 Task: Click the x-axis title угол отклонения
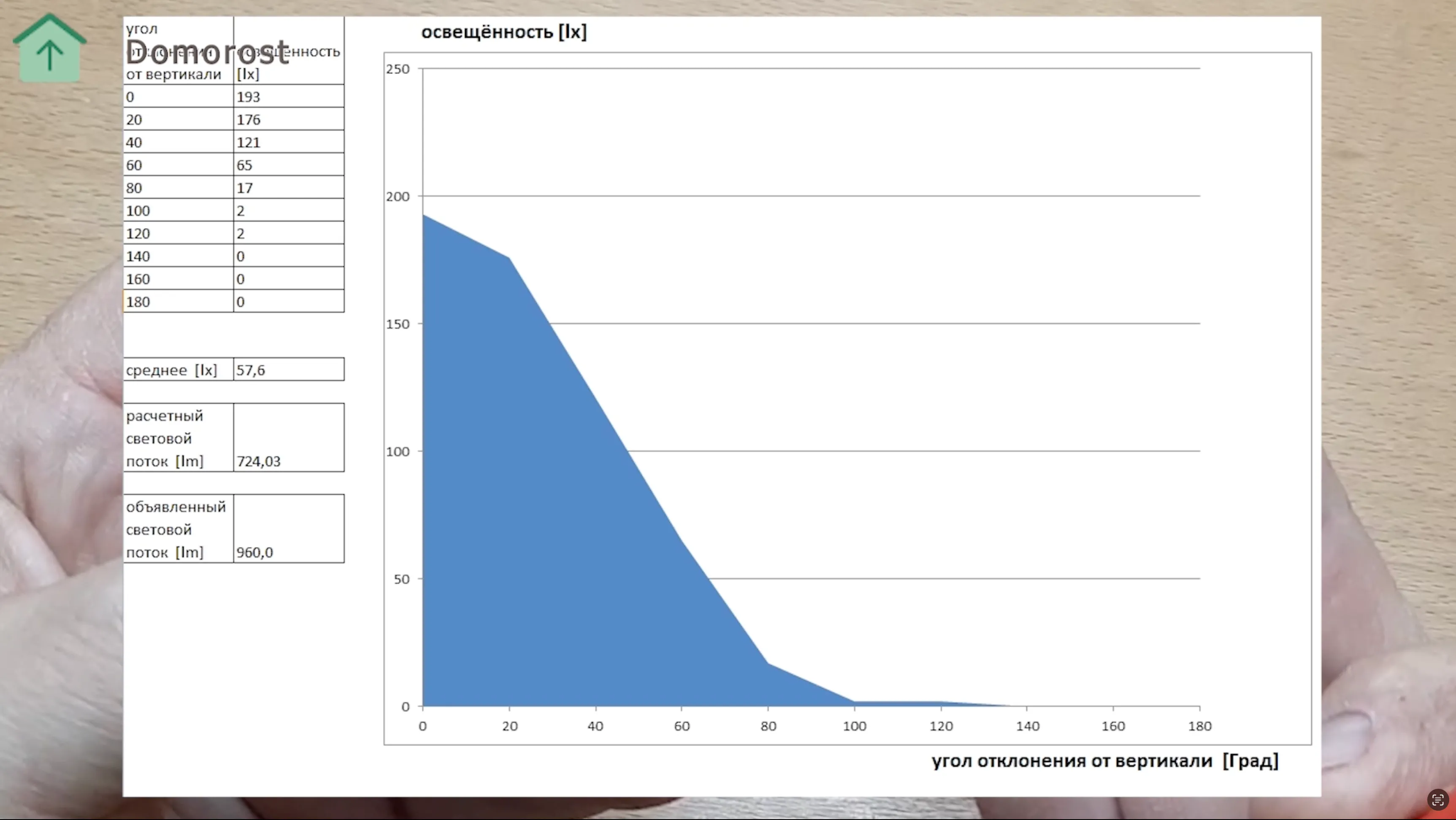tap(1104, 761)
